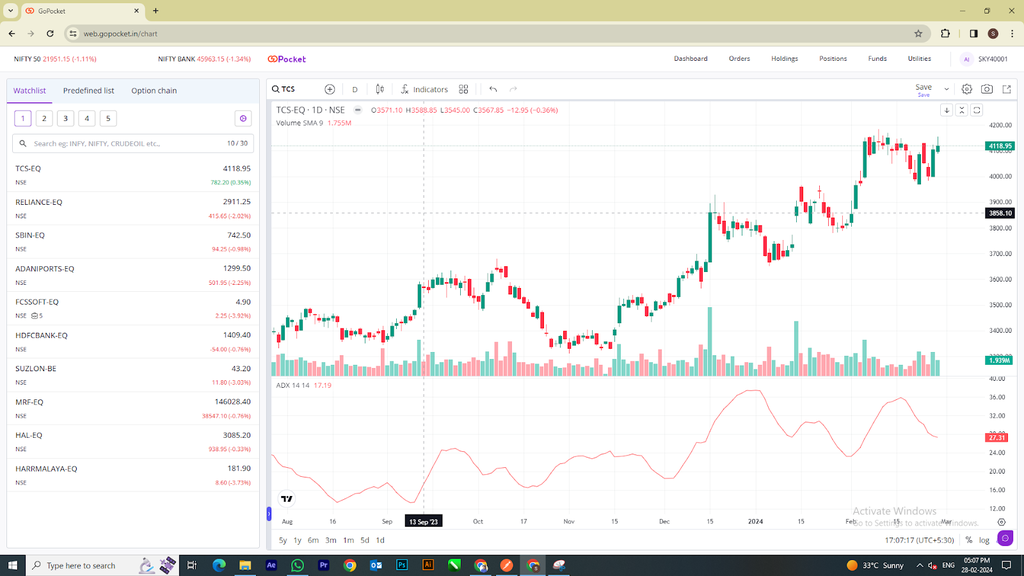1024x576 pixels.
Task: Undo the last chart action
Action: pos(493,89)
